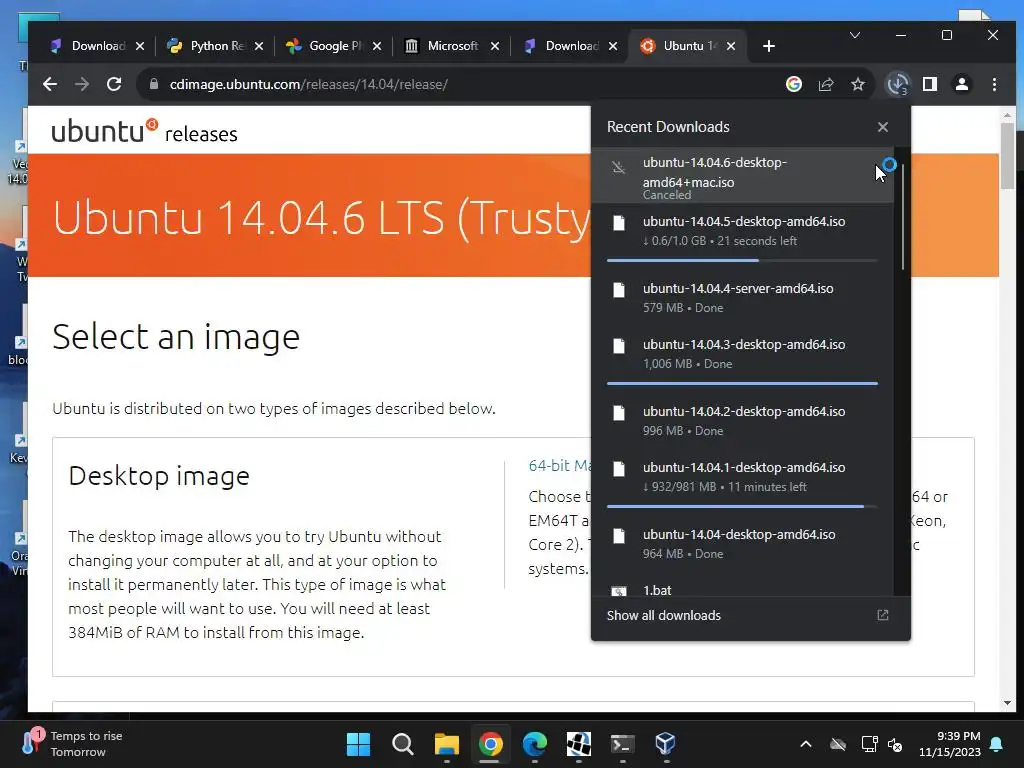Open Chrome's three-dot menu
This screenshot has height=768, width=1024.
(x=994, y=84)
